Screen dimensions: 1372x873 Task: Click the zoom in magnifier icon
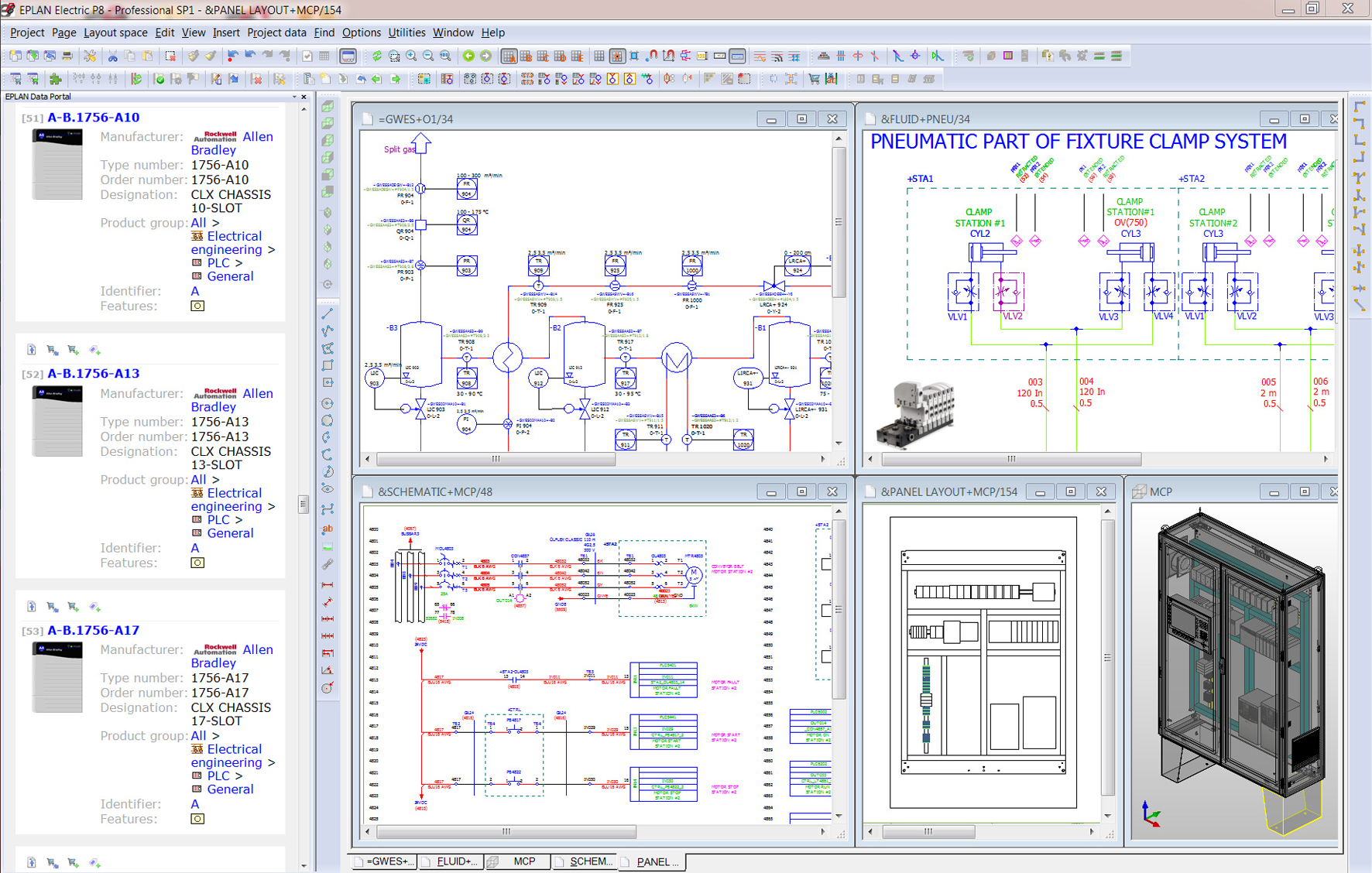coord(411,56)
